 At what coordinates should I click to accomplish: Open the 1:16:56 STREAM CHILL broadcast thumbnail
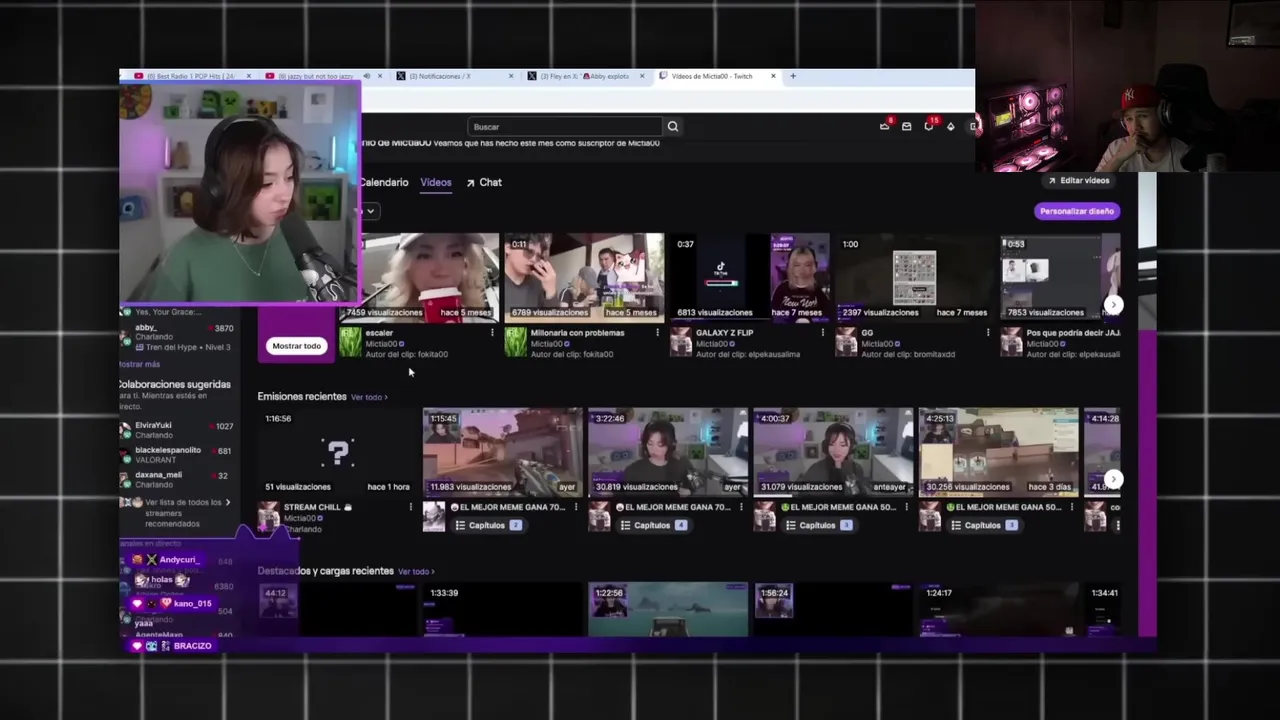pos(337,452)
